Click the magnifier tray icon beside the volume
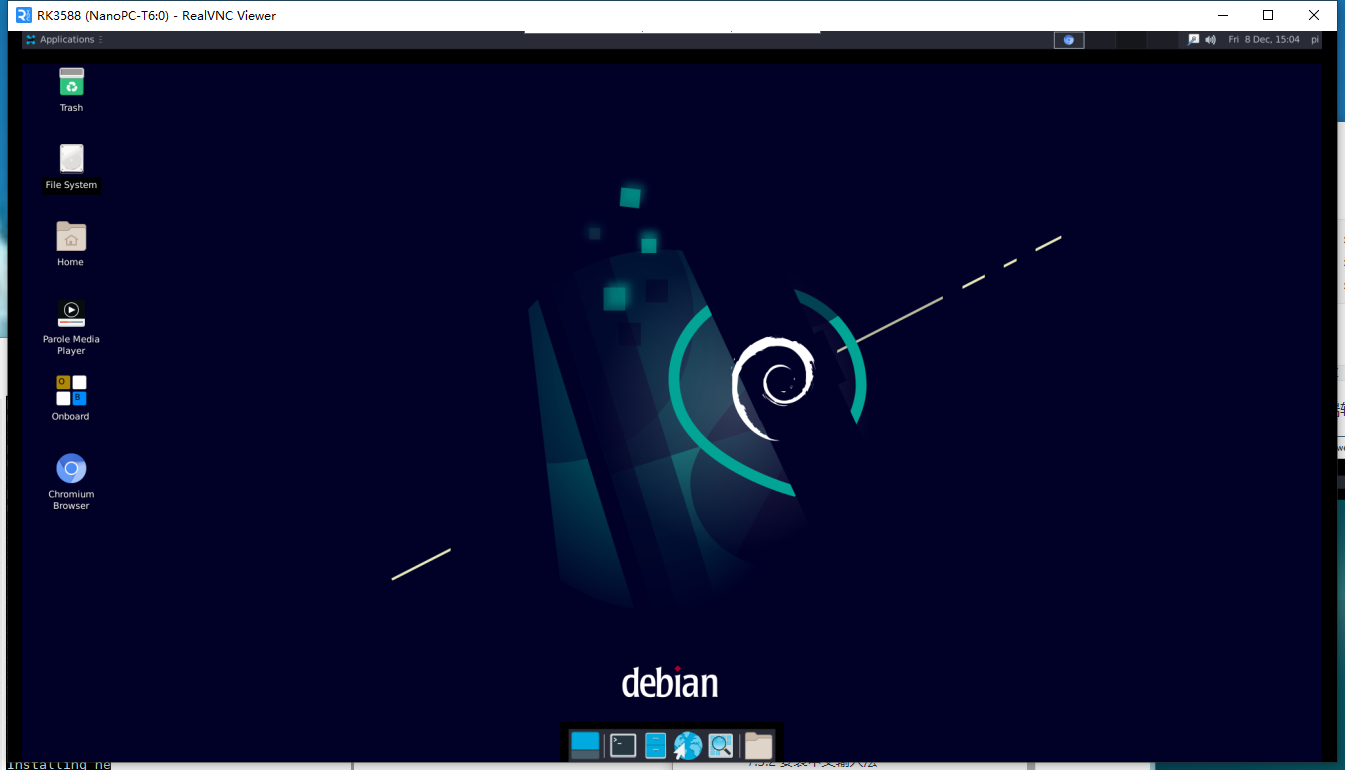This screenshot has width=1345, height=770. (x=1193, y=39)
